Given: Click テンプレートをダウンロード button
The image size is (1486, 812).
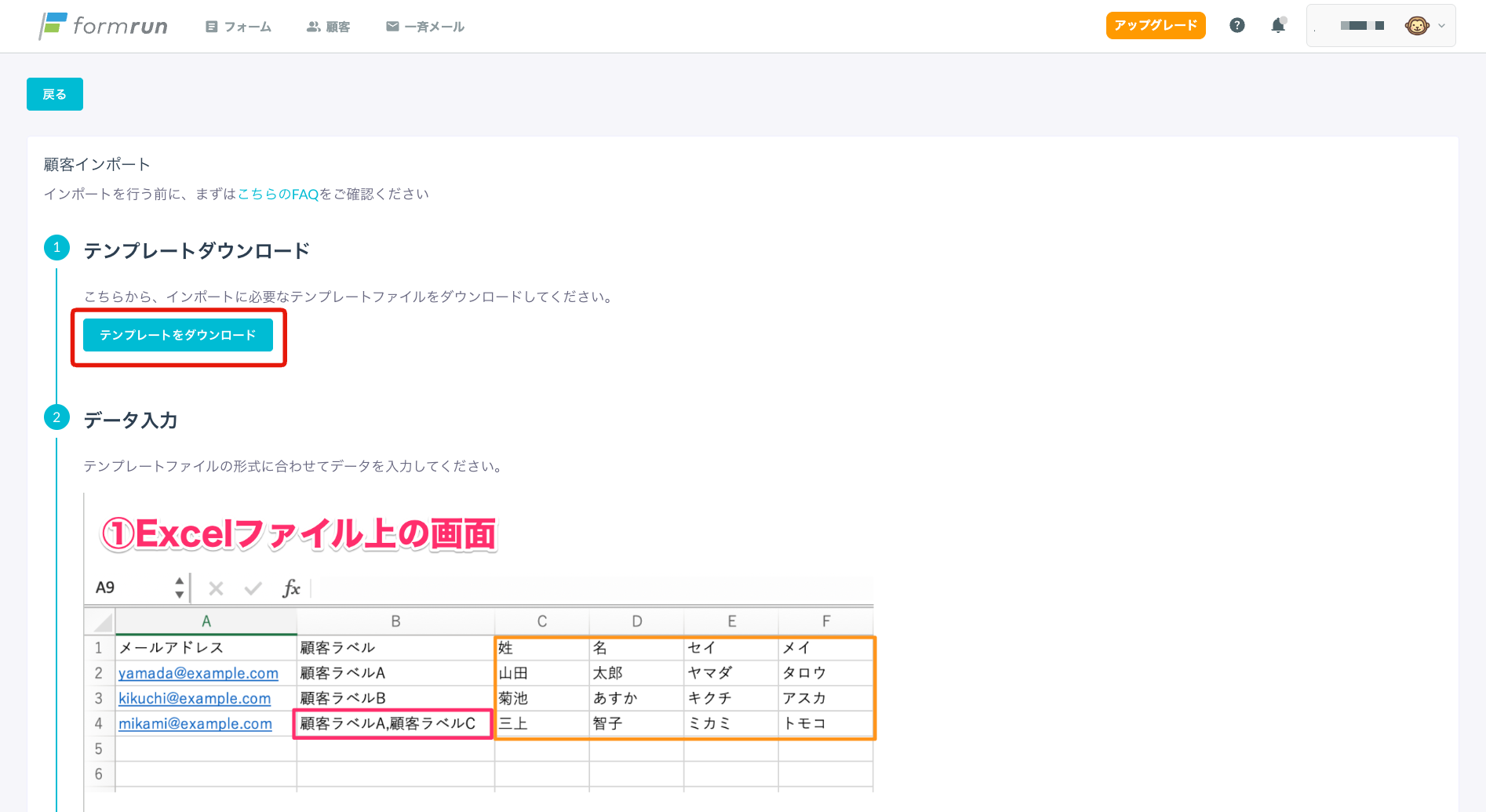Looking at the screenshot, I should tap(178, 335).
